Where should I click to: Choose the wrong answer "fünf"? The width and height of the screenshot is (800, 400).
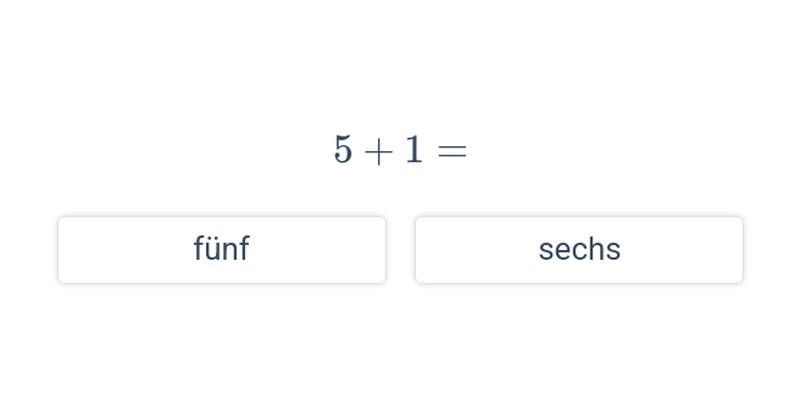[x=221, y=250]
